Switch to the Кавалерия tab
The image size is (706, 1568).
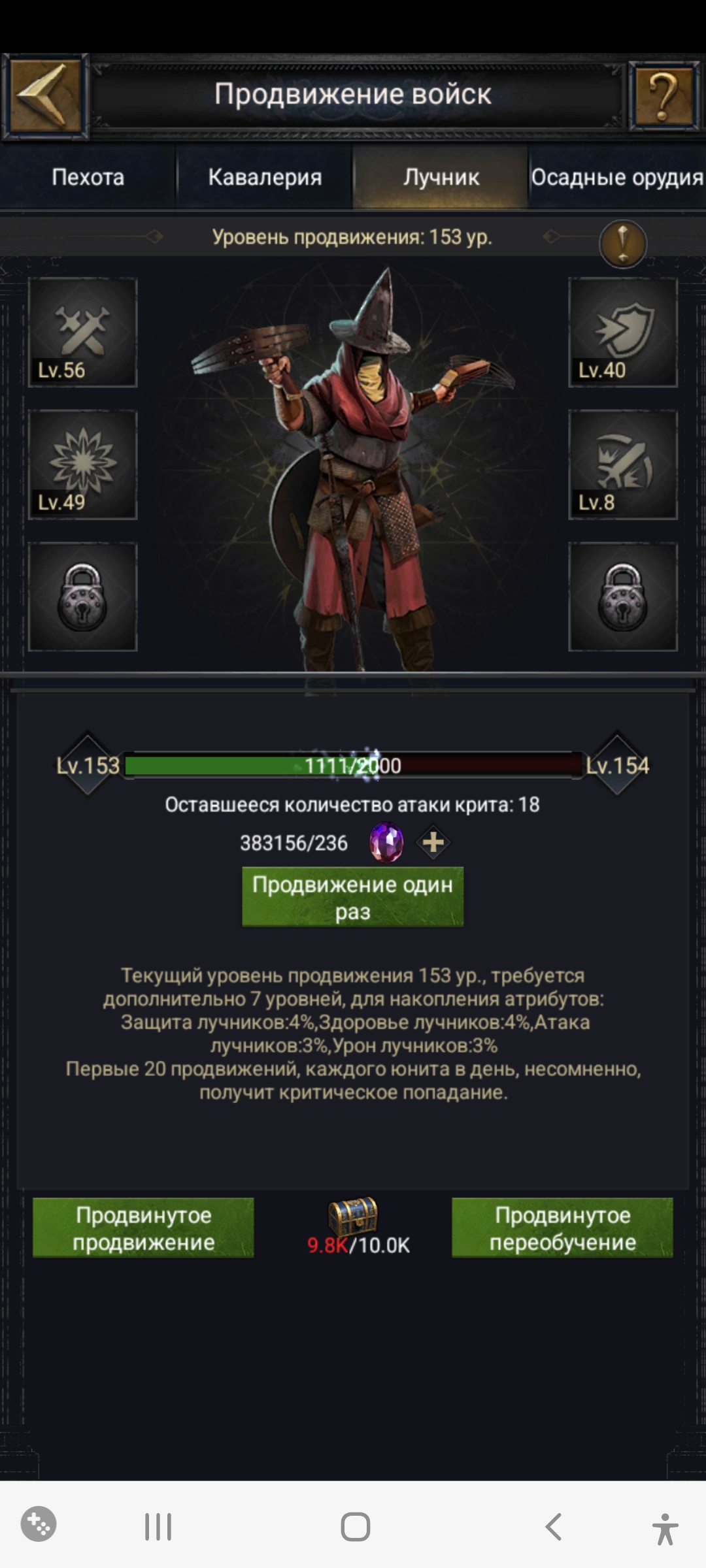click(265, 177)
